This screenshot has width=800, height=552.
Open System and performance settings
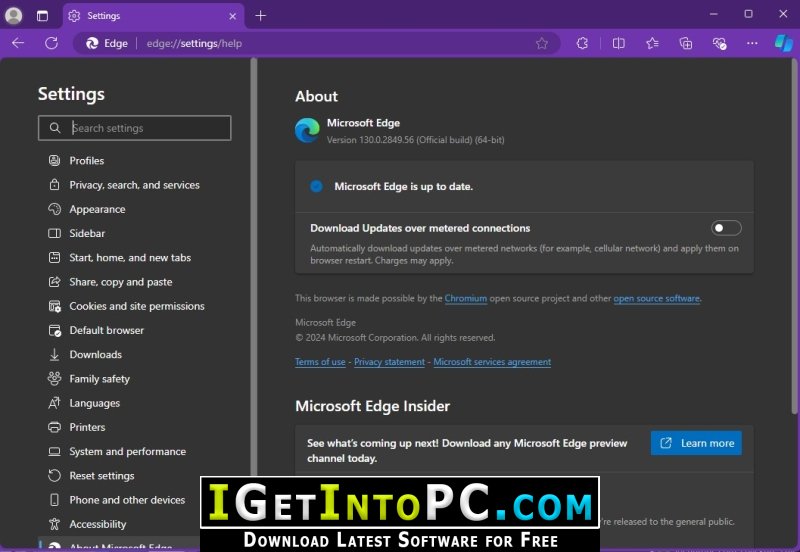click(x=129, y=452)
